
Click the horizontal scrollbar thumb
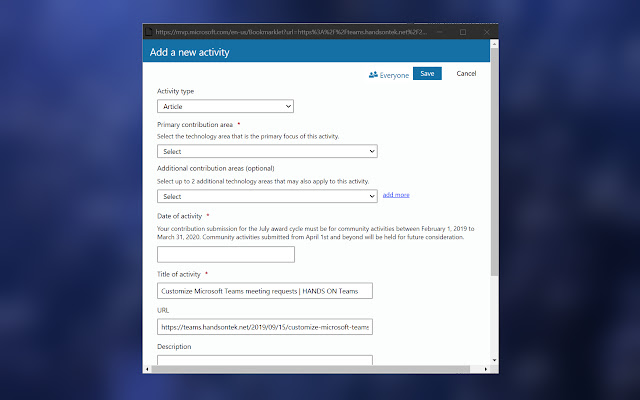pyautogui.click(x=311, y=369)
